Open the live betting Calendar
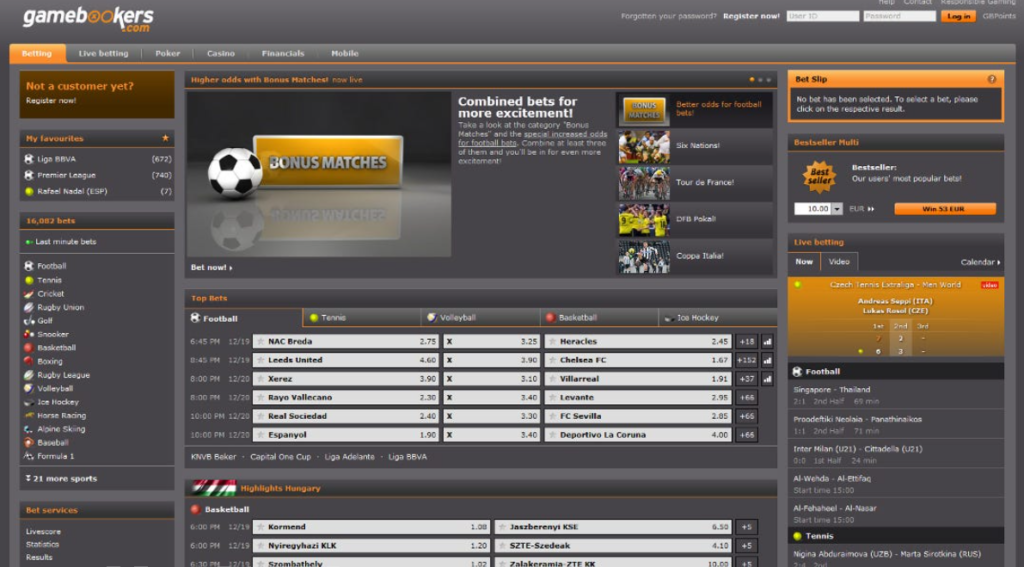This screenshot has width=1024, height=567. (980, 262)
